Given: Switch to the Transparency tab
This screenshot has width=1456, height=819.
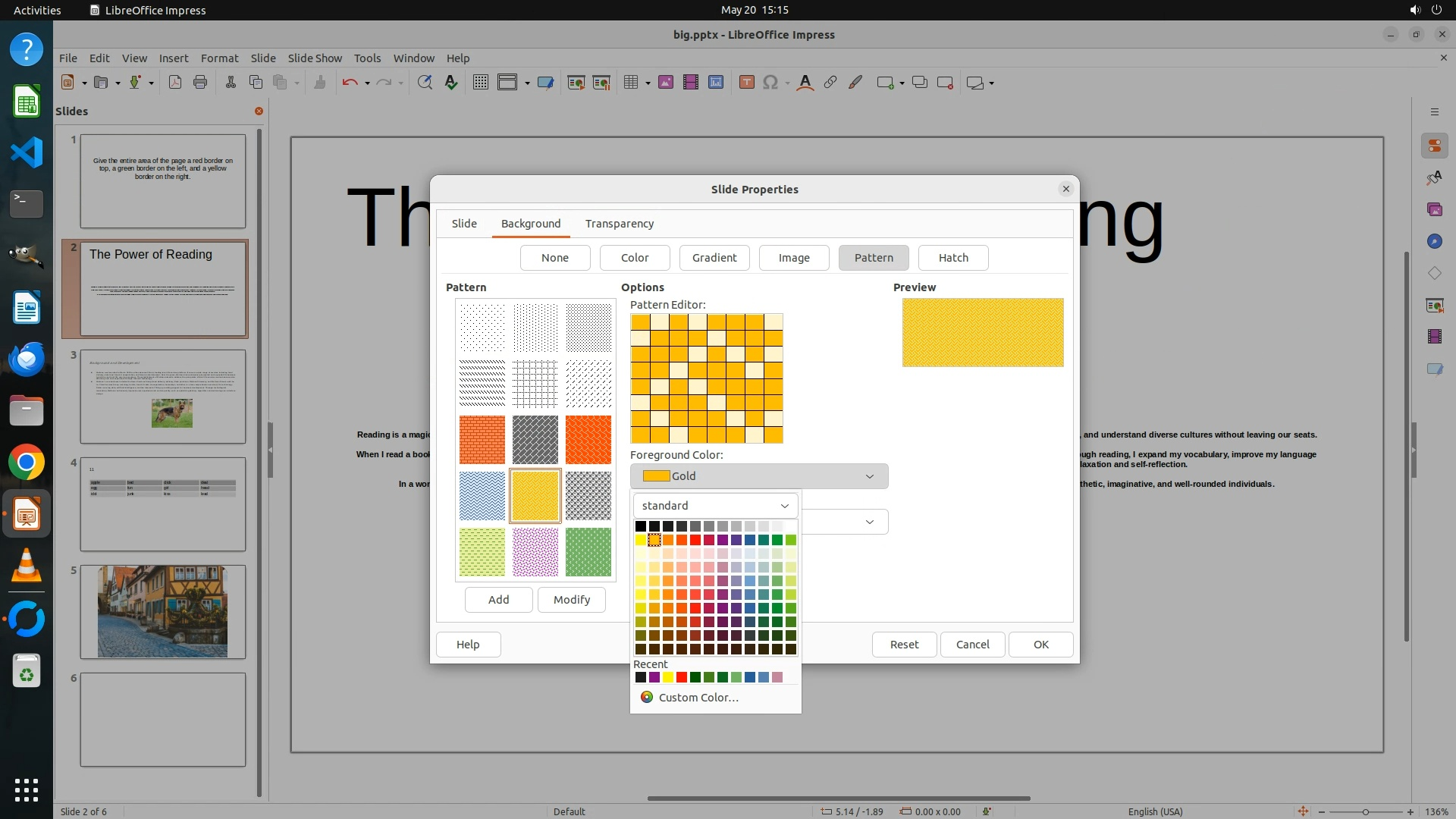Looking at the screenshot, I should pos(619,224).
